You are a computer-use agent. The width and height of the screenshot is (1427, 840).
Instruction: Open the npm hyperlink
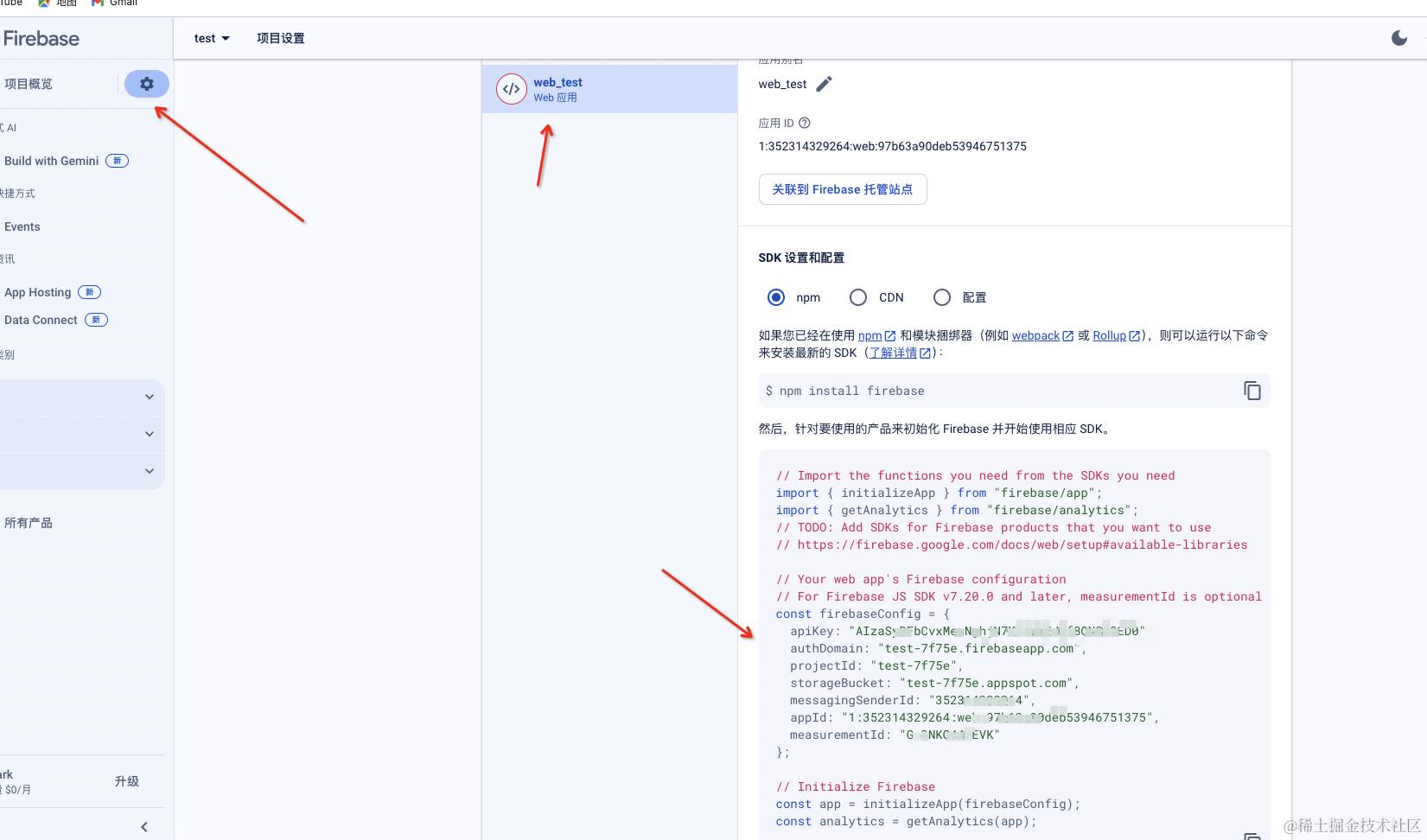tap(870, 335)
